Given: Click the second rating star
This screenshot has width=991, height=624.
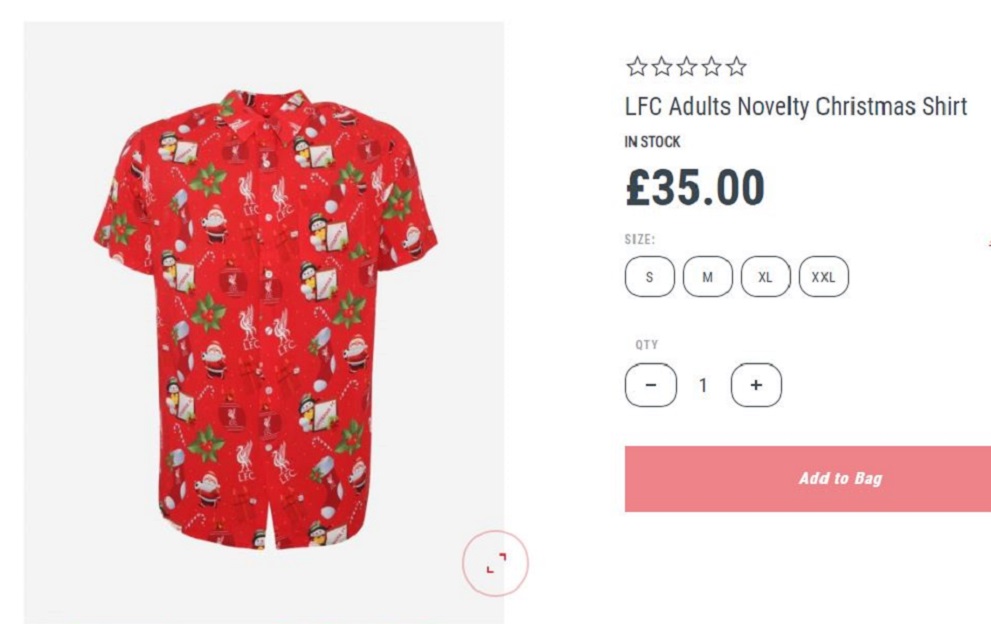Looking at the screenshot, I should pyautogui.click(x=661, y=67).
